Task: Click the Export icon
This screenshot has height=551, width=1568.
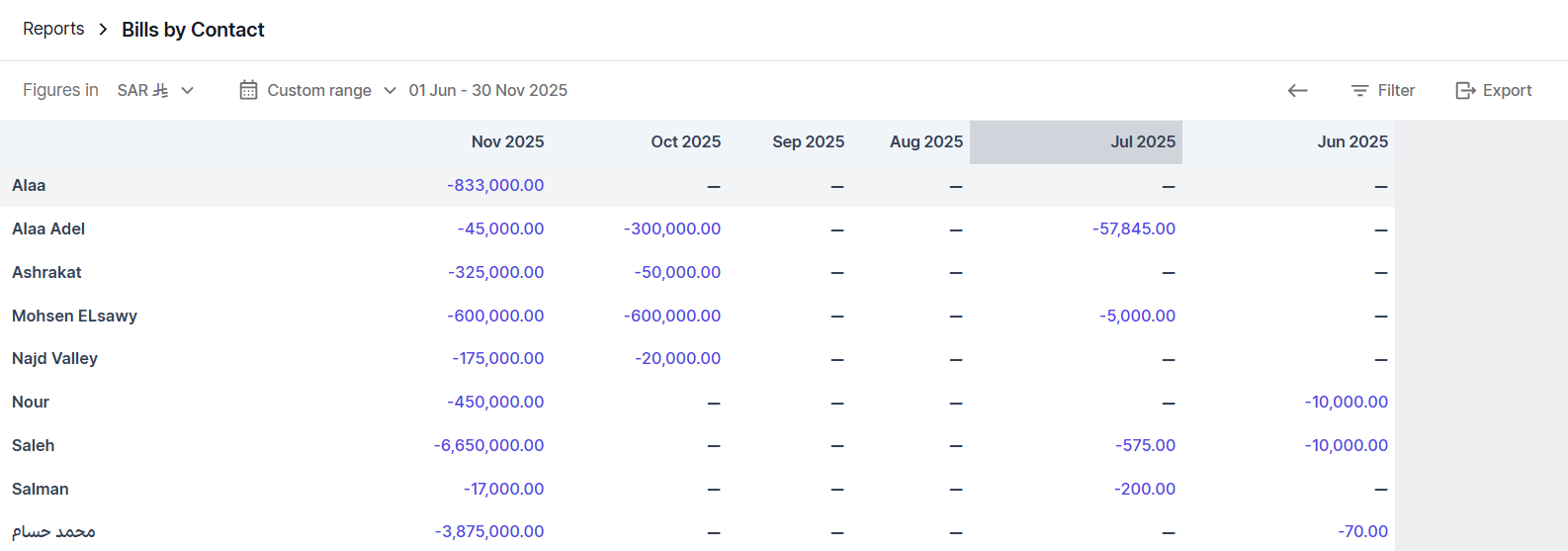Action: pyautogui.click(x=1464, y=91)
